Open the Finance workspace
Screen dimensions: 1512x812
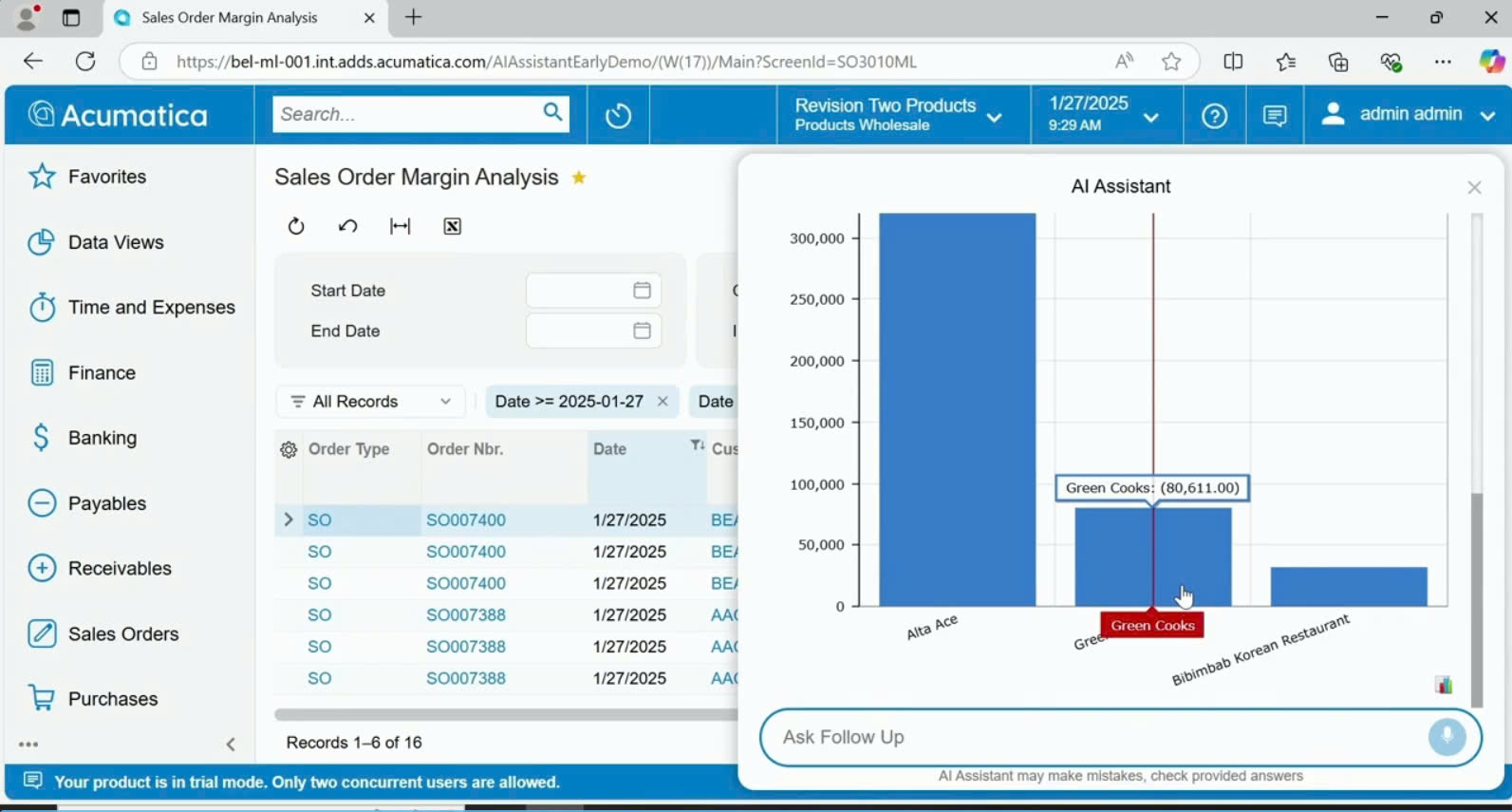(x=83, y=373)
